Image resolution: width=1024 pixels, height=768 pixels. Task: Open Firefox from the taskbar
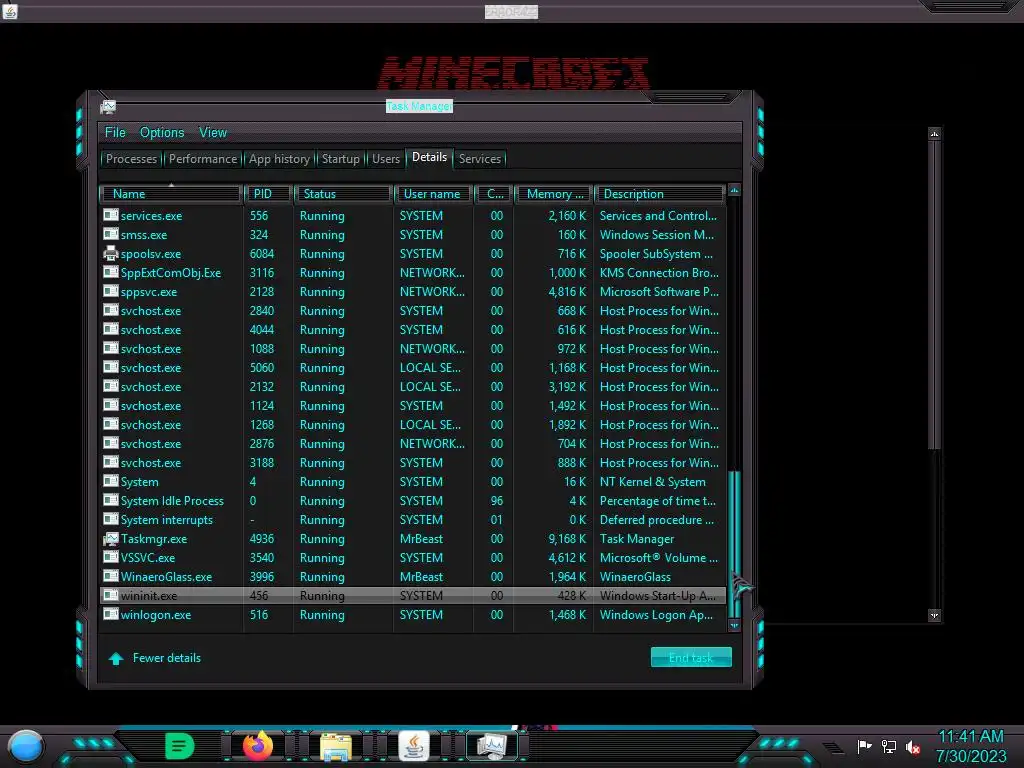(258, 746)
